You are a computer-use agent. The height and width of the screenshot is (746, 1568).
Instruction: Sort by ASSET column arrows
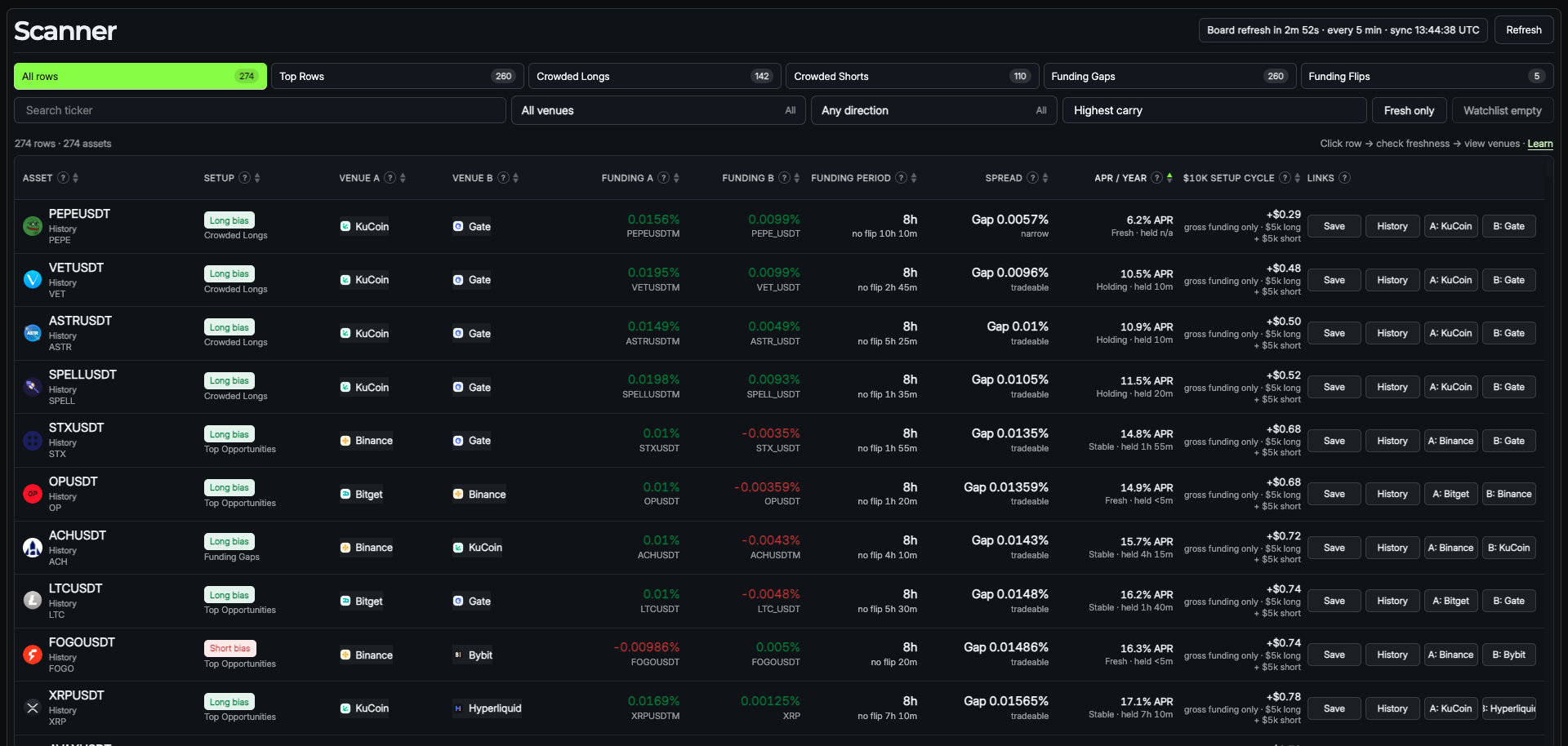(75, 178)
